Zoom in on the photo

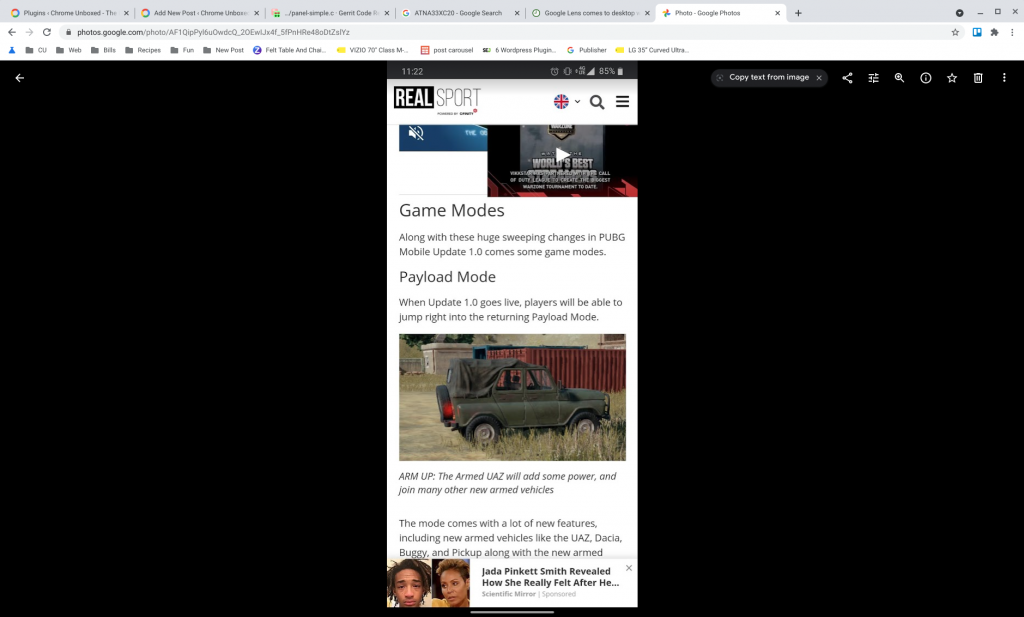click(x=899, y=78)
